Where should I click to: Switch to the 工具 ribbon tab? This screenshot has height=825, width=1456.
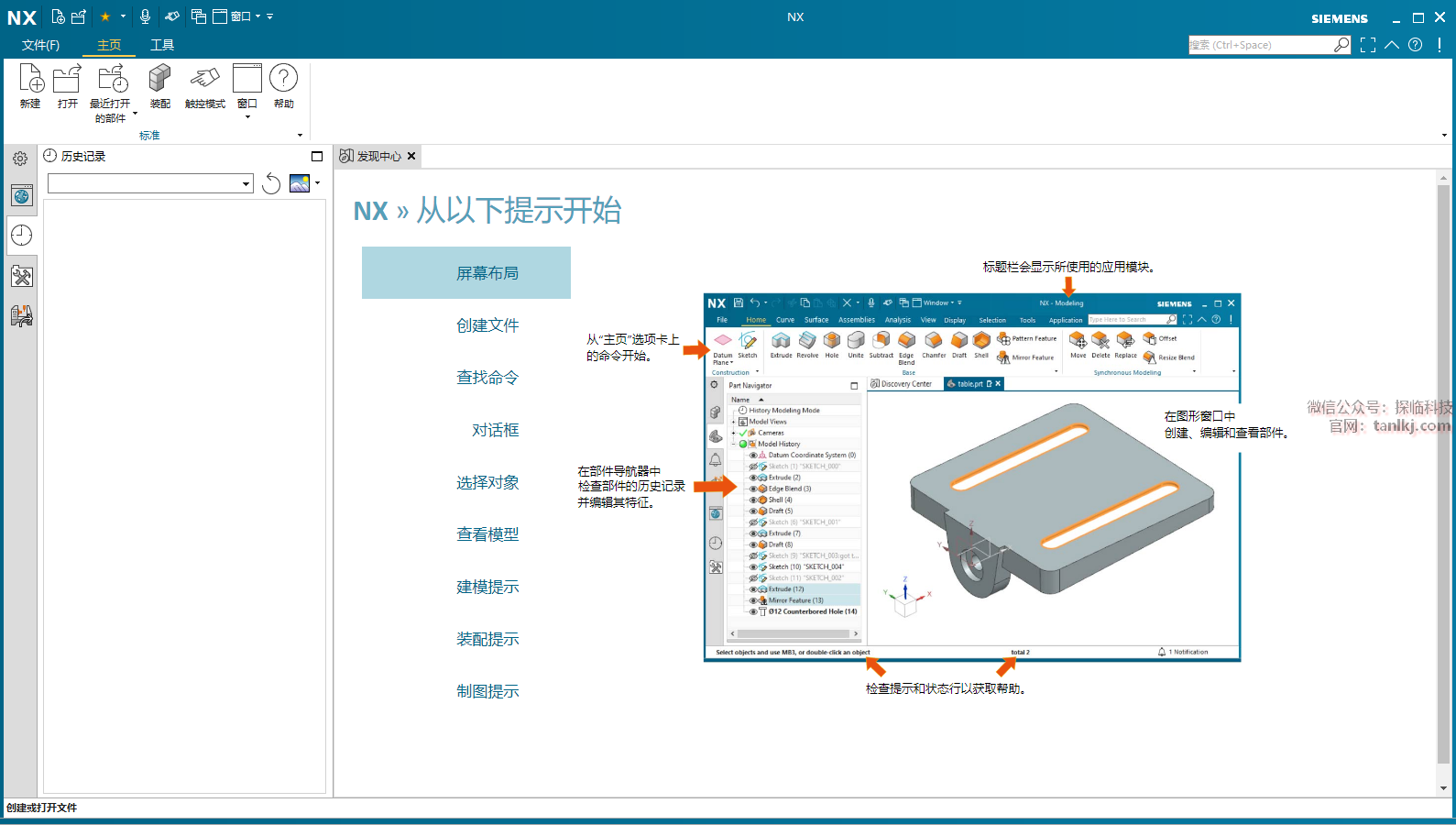pyautogui.click(x=162, y=45)
